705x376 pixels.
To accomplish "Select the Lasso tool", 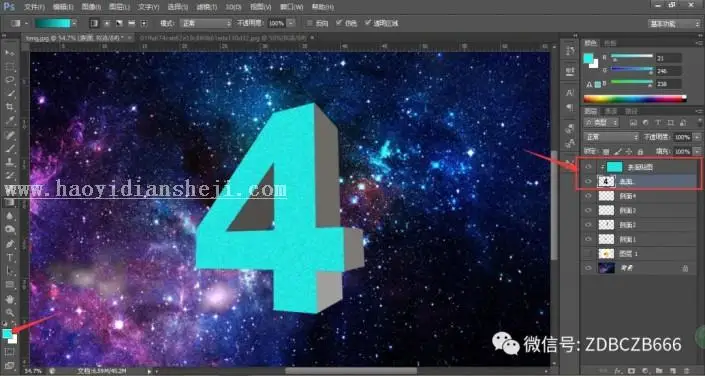I will (9, 80).
